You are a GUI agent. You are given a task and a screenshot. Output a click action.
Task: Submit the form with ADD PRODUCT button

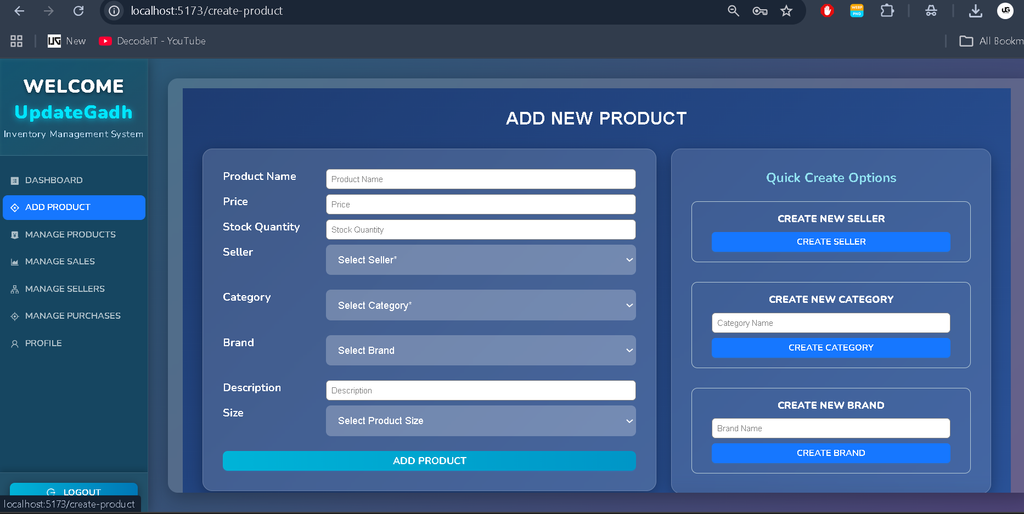(x=429, y=460)
